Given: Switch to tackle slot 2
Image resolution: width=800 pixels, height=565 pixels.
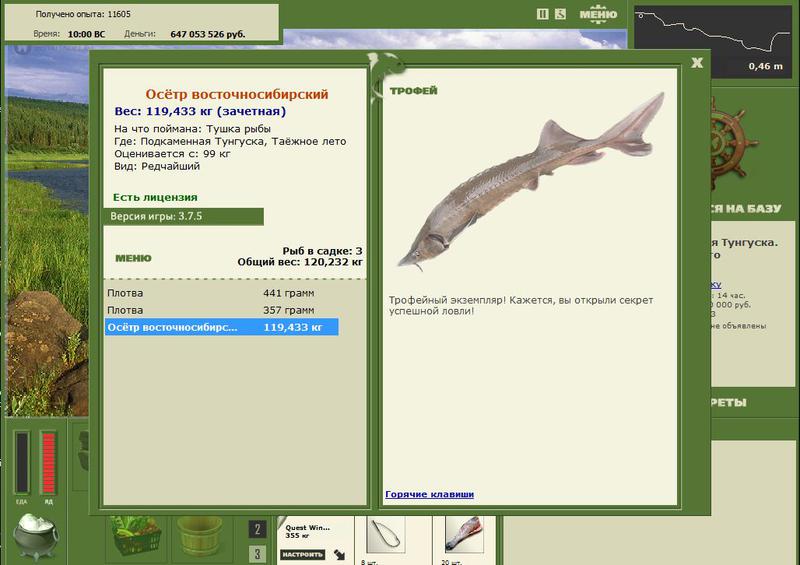Looking at the screenshot, I should coord(257,529).
